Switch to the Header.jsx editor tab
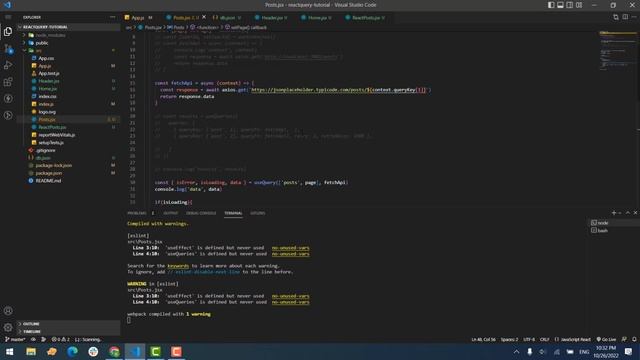Image resolution: width=640 pixels, height=360 pixels. pos(271,18)
